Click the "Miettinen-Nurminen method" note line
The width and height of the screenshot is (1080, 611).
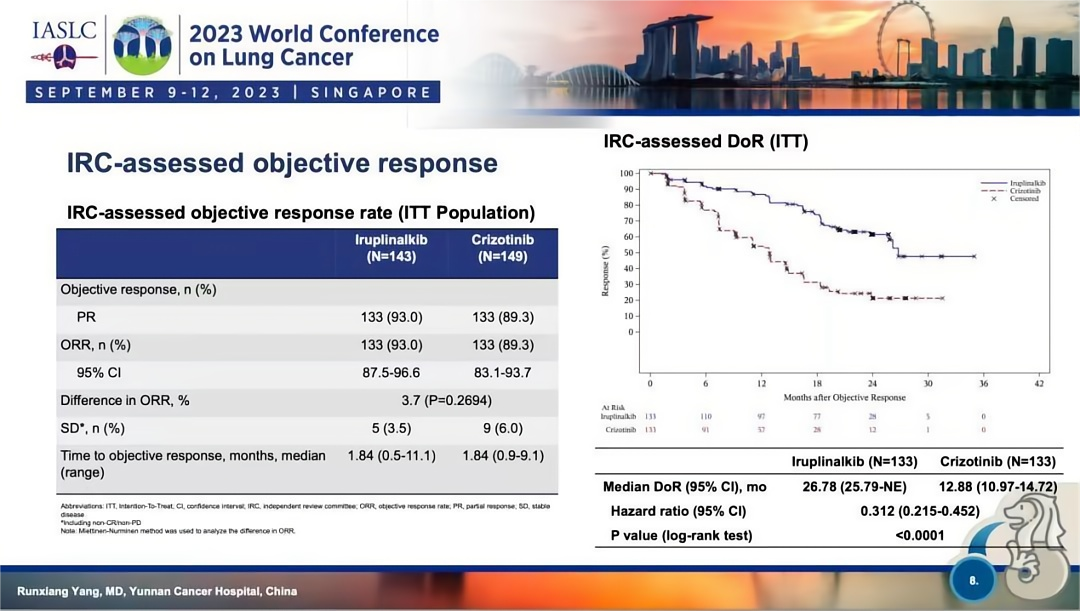coord(178,530)
